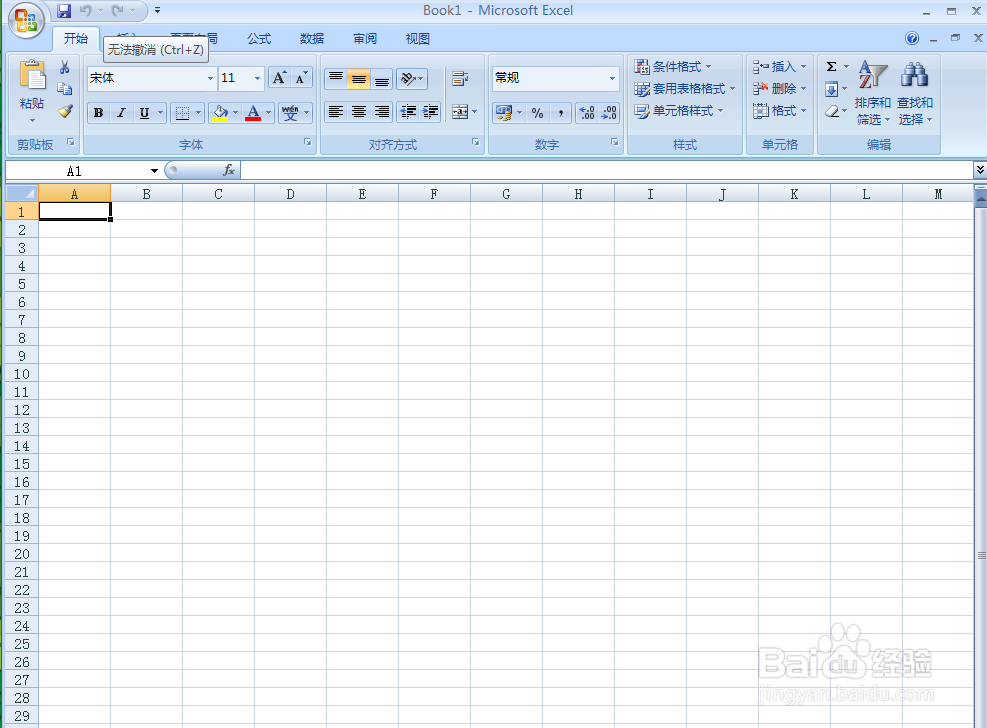Click the Select All corner button
Viewport: 987px width, 728px height.
click(x=21, y=193)
